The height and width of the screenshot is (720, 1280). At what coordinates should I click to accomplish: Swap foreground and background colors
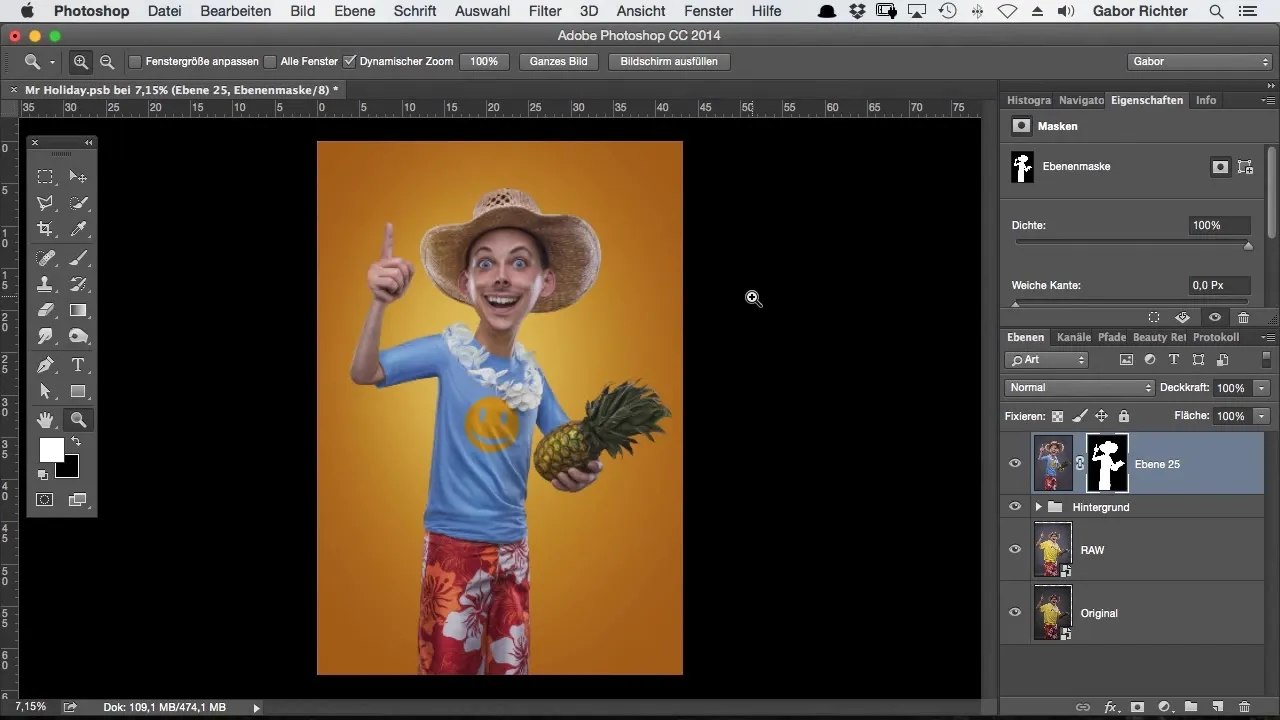(75, 441)
